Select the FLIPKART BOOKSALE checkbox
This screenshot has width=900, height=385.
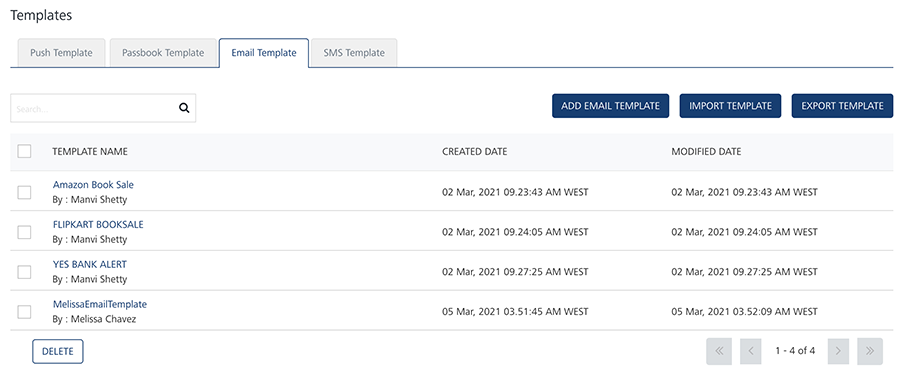click(x=24, y=232)
